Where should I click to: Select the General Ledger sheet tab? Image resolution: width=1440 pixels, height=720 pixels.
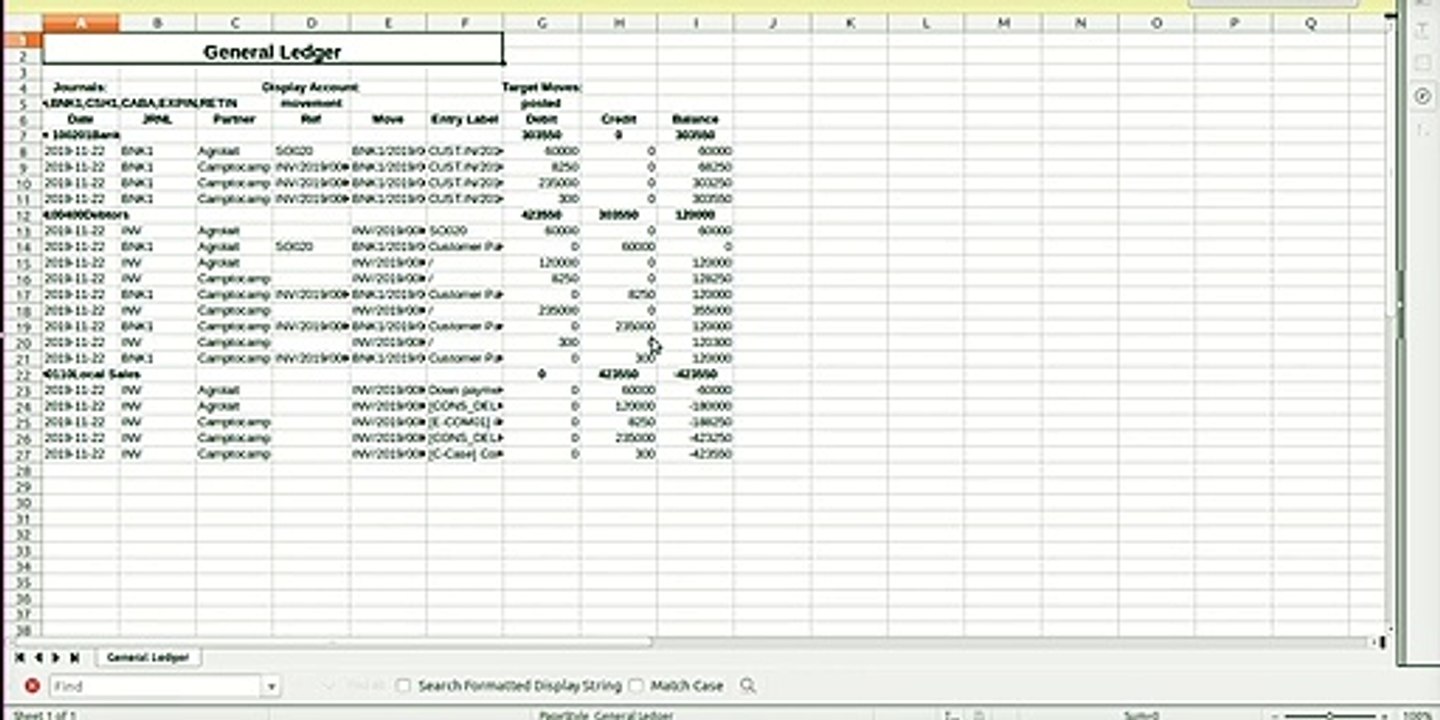pos(148,657)
